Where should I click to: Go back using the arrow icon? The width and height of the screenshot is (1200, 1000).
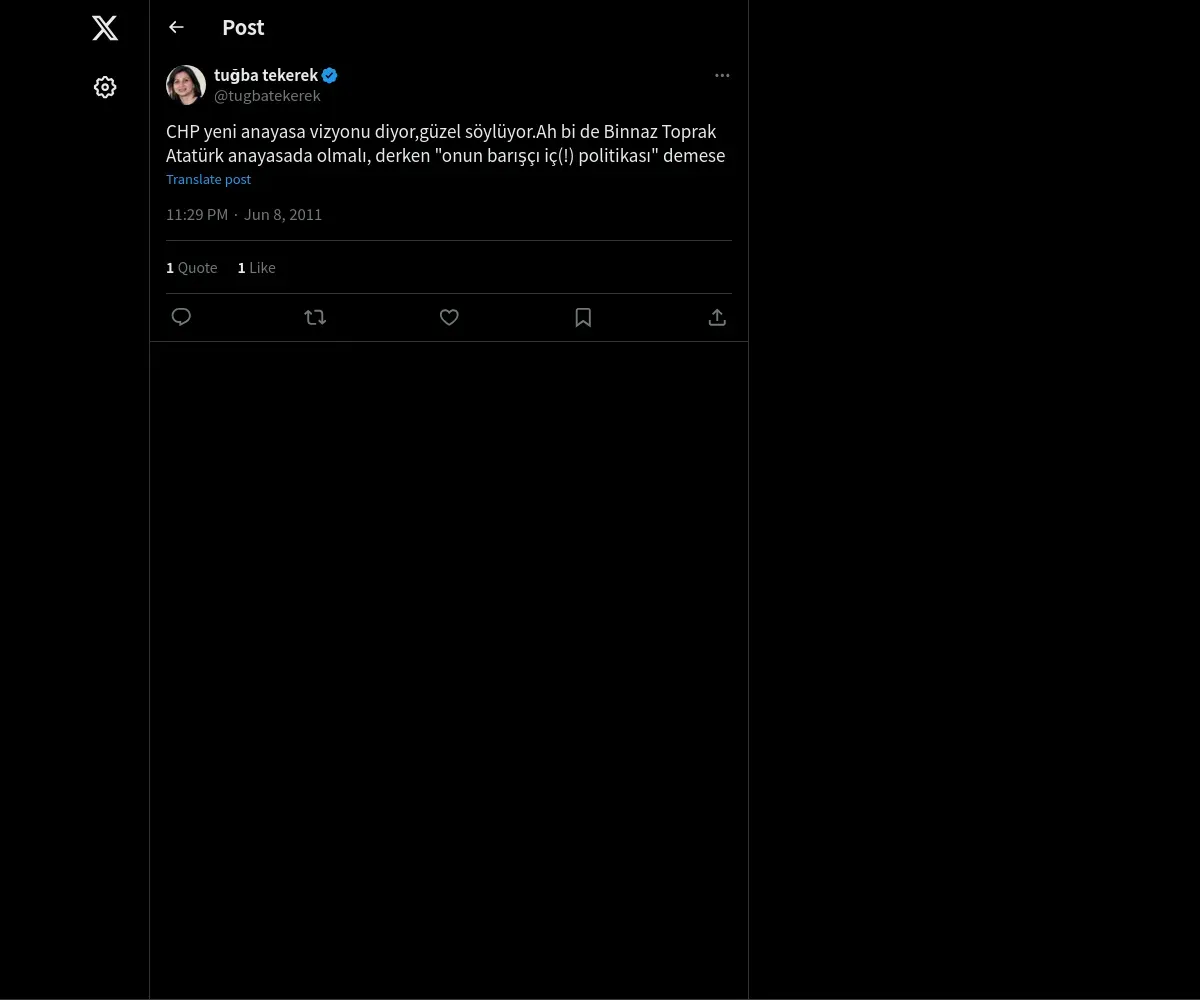click(177, 27)
